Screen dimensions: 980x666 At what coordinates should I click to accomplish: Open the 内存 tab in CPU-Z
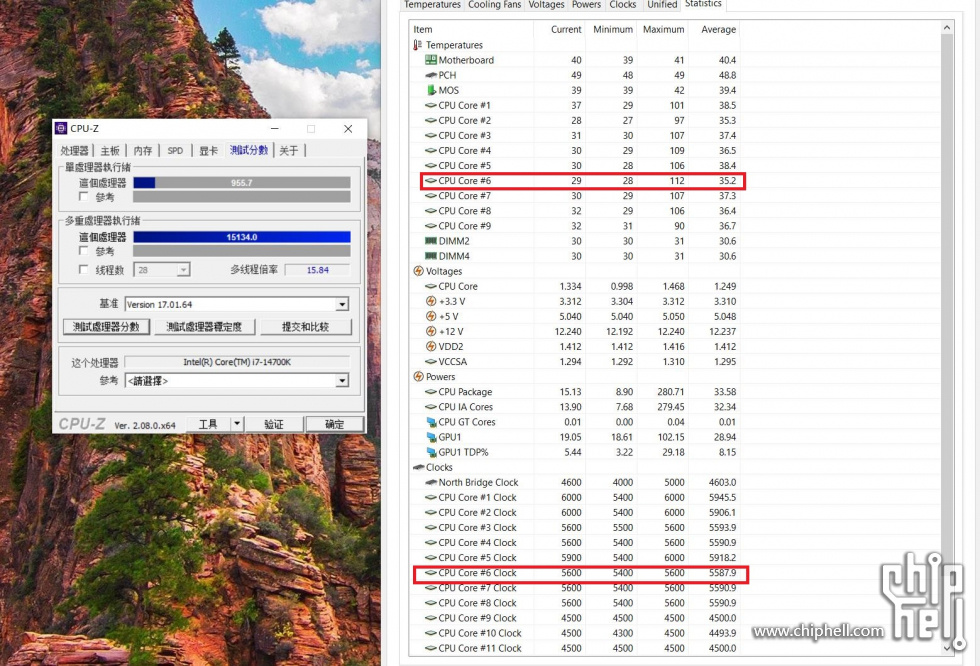[x=143, y=150]
